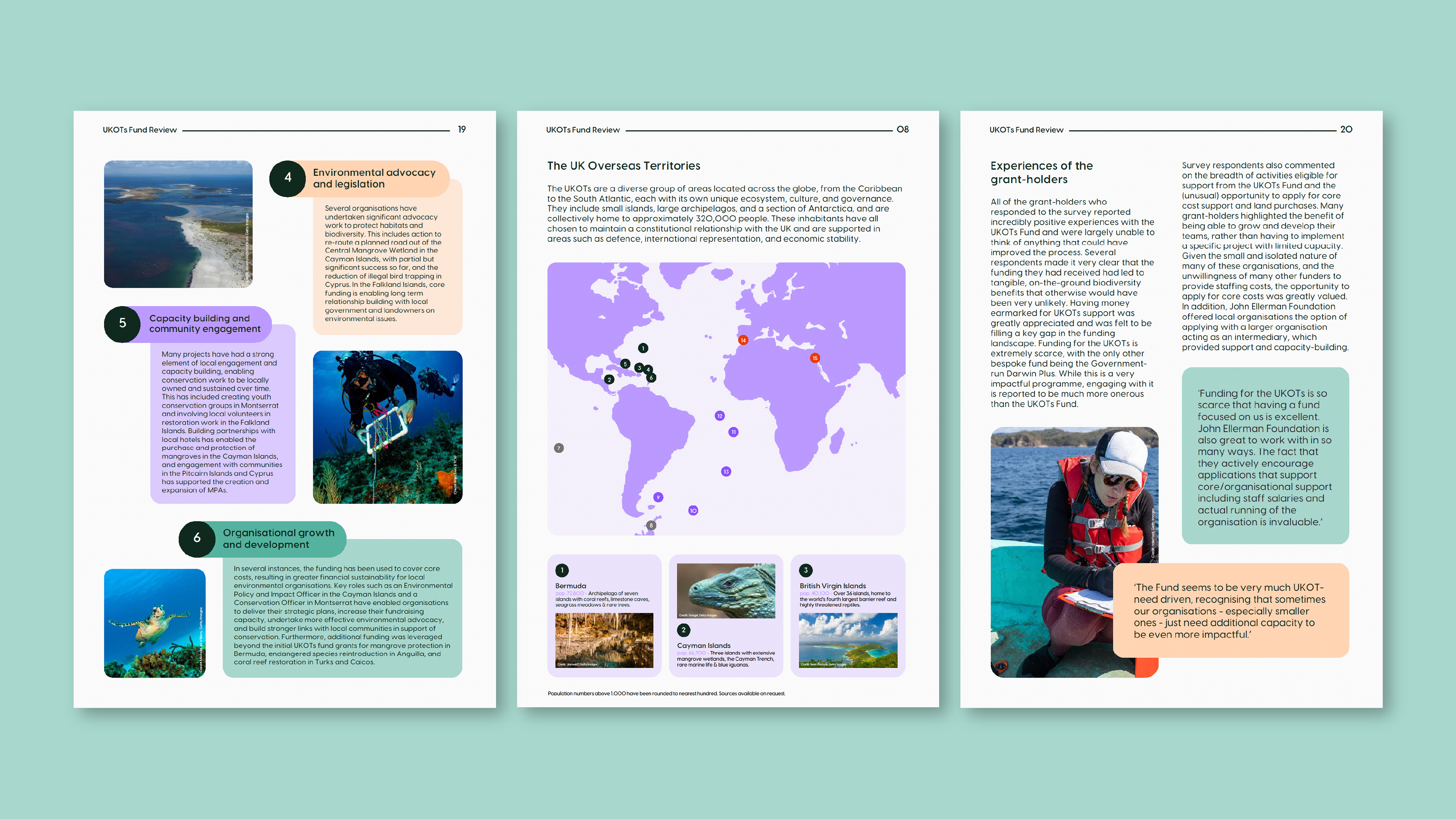Select purple map marker 9 near the Falklands
1456x819 pixels.
tap(658, 497)
